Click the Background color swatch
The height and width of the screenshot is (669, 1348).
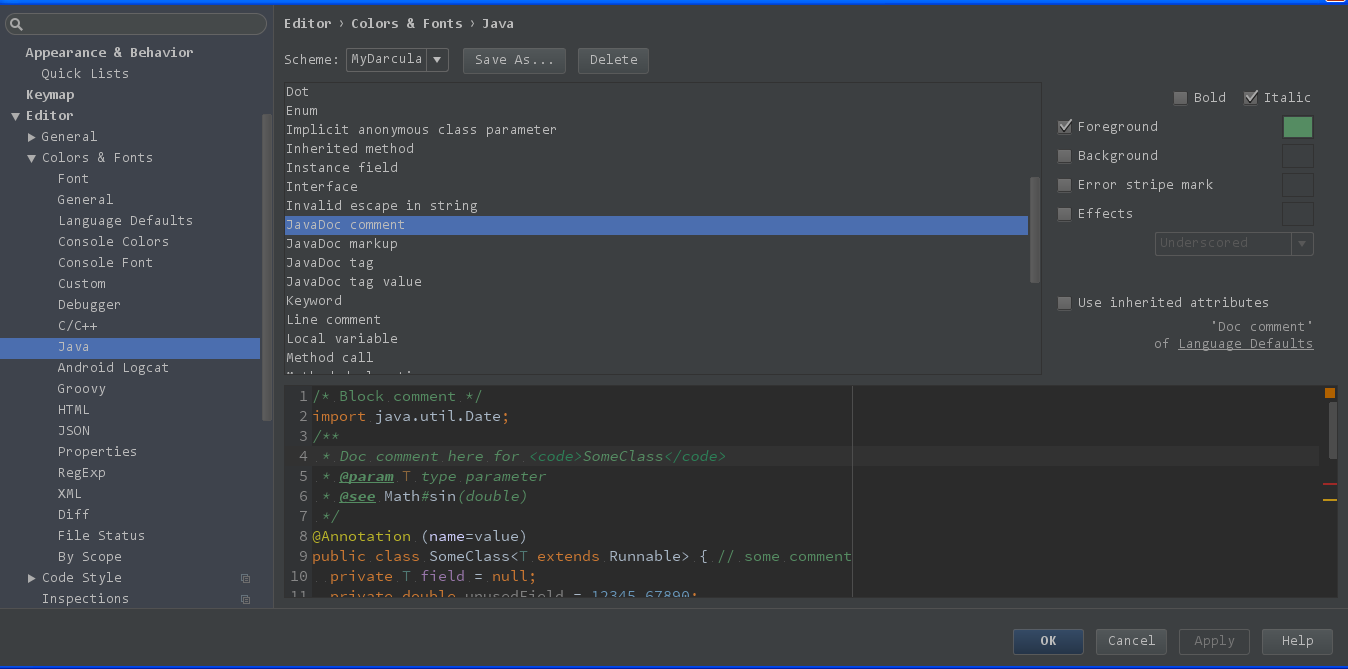coord(1298,156)
